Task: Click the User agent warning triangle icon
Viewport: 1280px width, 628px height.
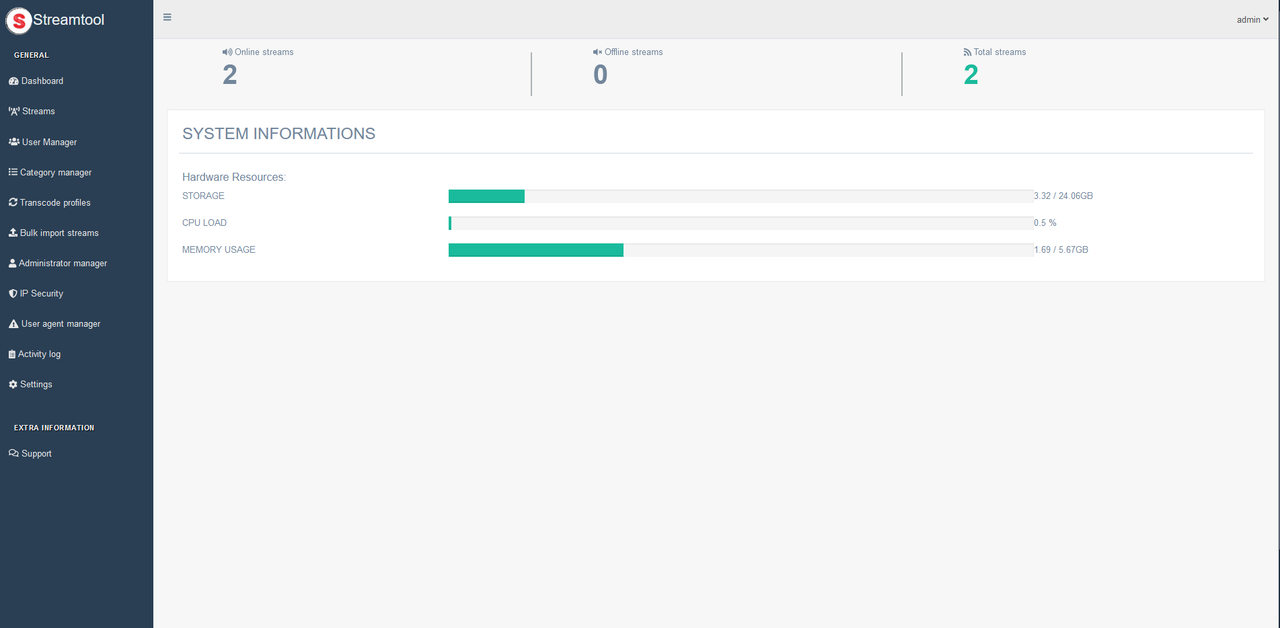Action: pyautogui.click(x=13, y=324)
